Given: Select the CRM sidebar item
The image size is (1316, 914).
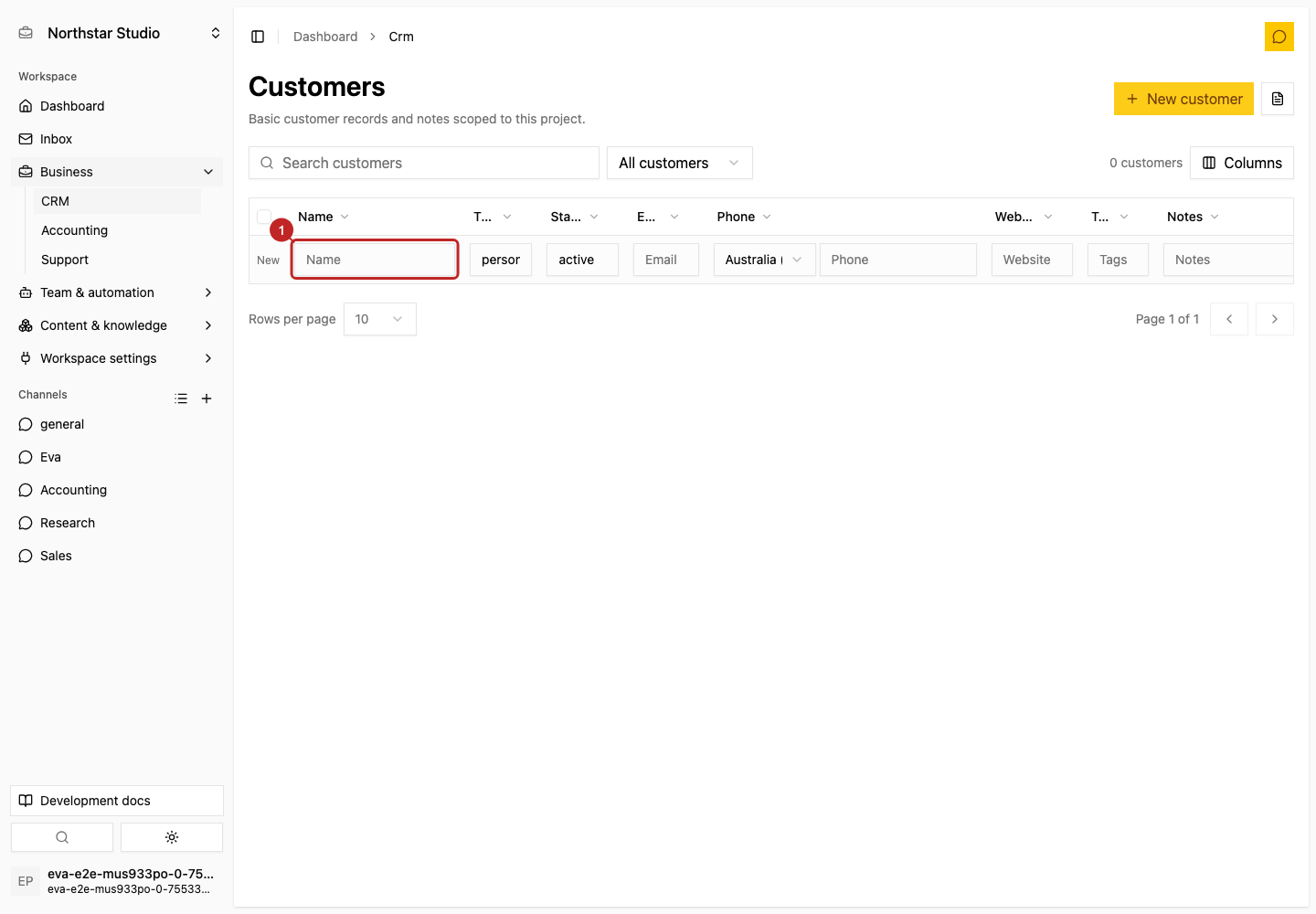Looking at the screenshot, I should point(117,201).
